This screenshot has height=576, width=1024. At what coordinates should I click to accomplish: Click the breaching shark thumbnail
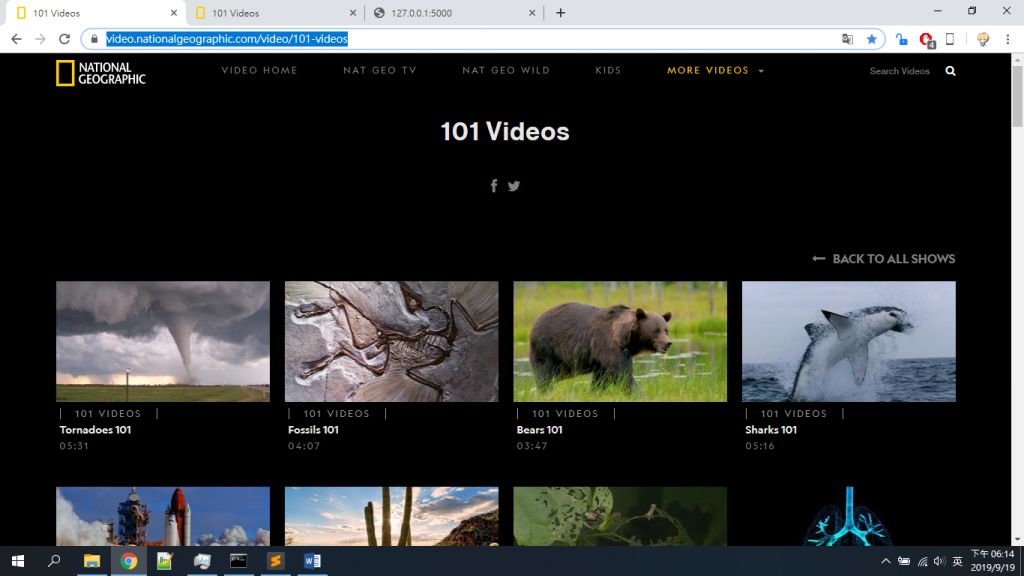tap(848, 342)
